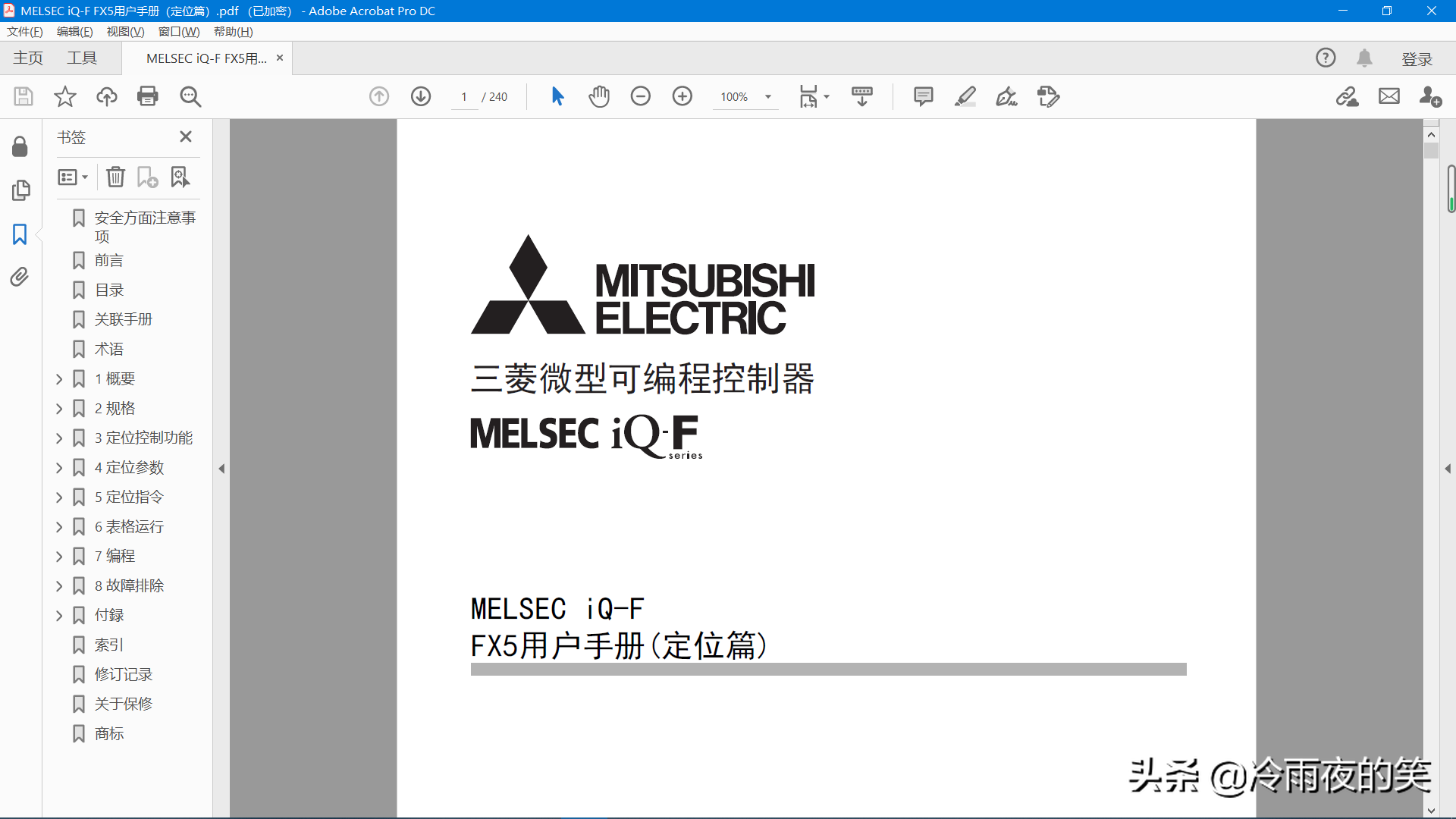1456x819 pixels.
Task: Click the add comment note icon
Action: (923, 96)
